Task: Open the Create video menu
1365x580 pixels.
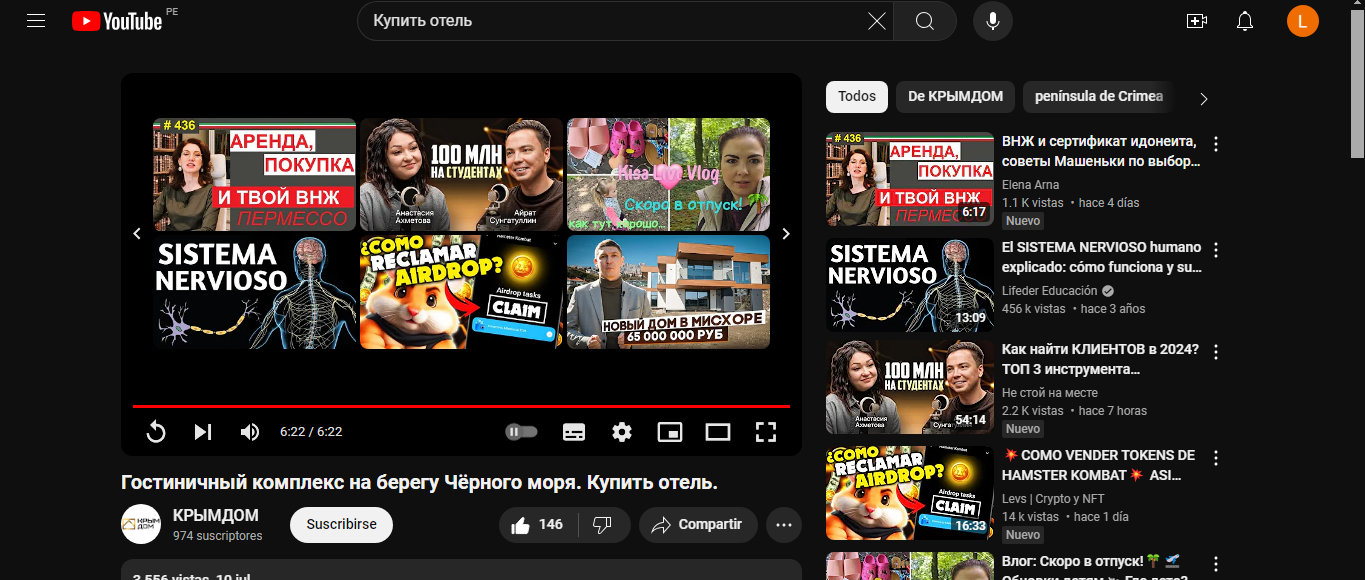Action: (x=1196, y=21)
